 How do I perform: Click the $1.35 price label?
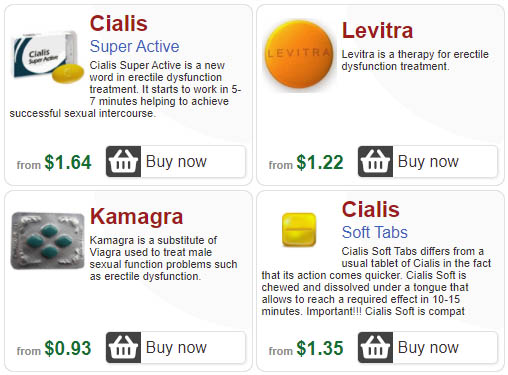click(x=320, y=348)
